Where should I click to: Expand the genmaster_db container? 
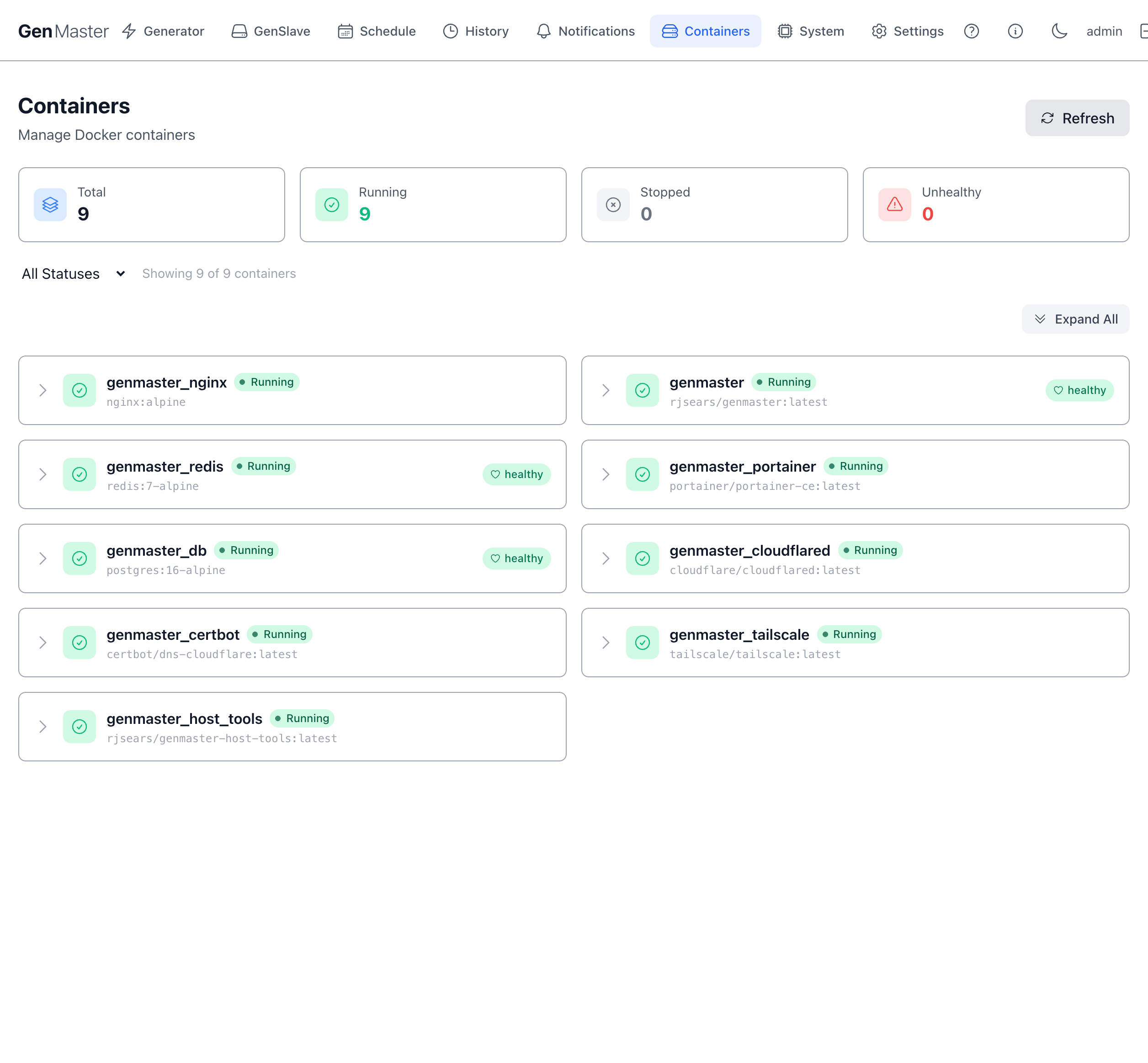click(x=43, y=558)
